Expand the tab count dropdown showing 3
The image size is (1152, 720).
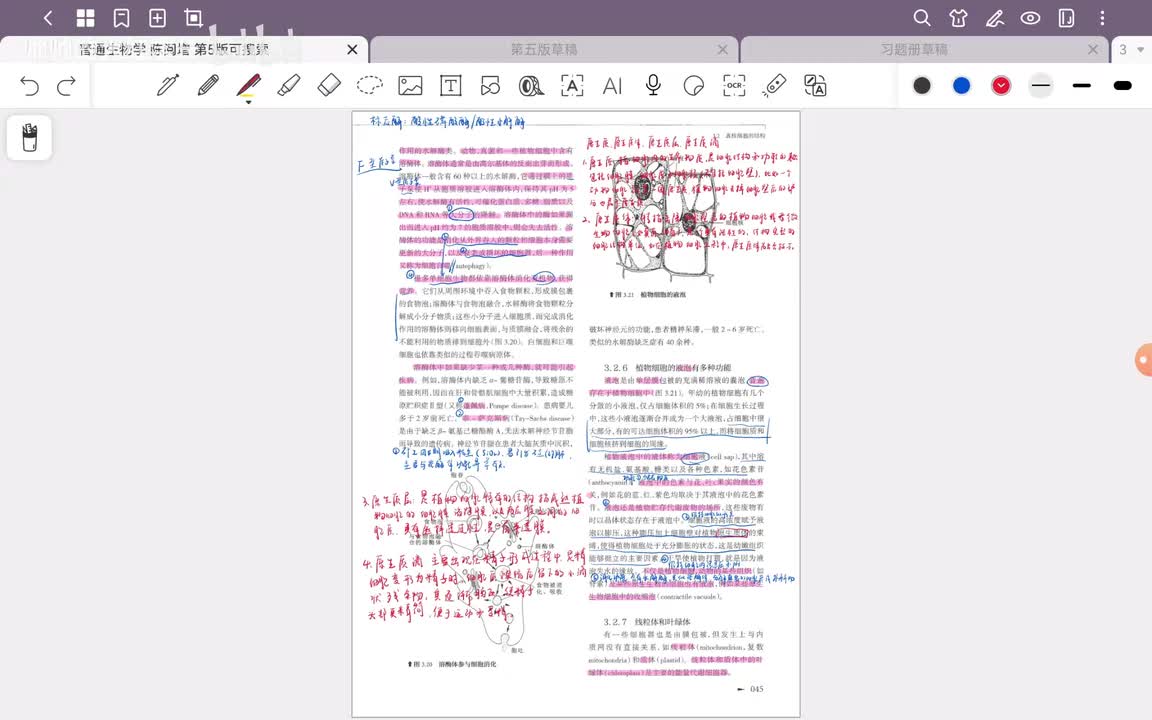click(1131, 49)
